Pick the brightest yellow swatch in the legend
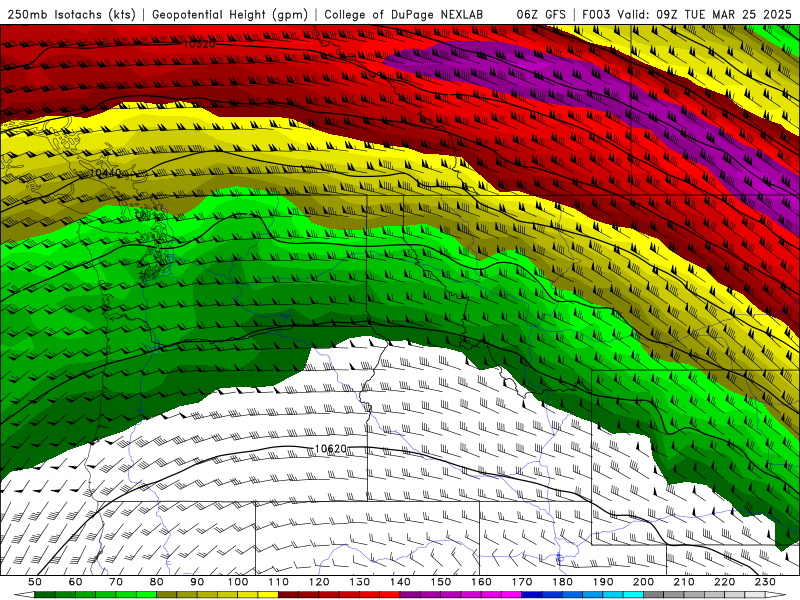The height and width of the screenshot is (600, 800). [268, 595]
